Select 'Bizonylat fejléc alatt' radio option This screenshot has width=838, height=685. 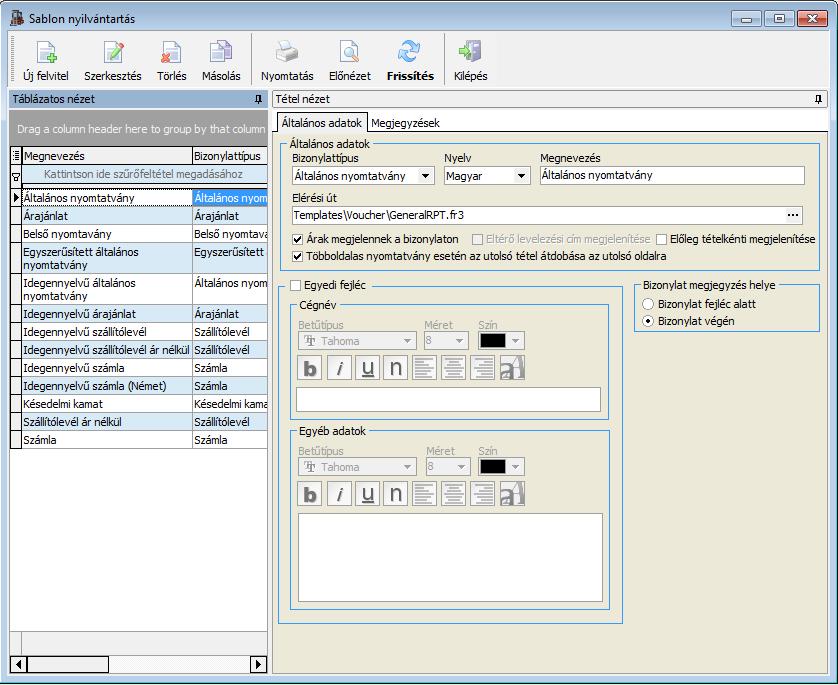[648, 304]
